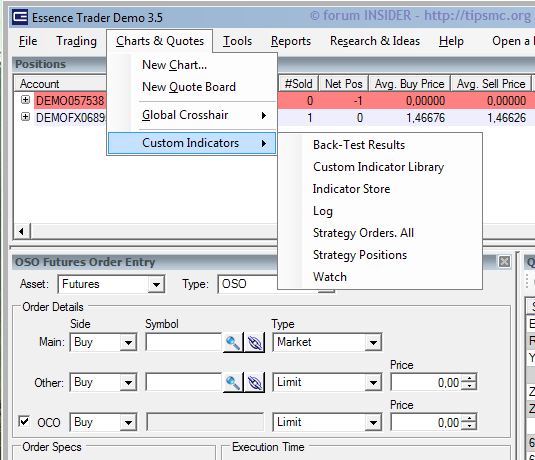Click the Main symbol hide-eye icon

255,342
